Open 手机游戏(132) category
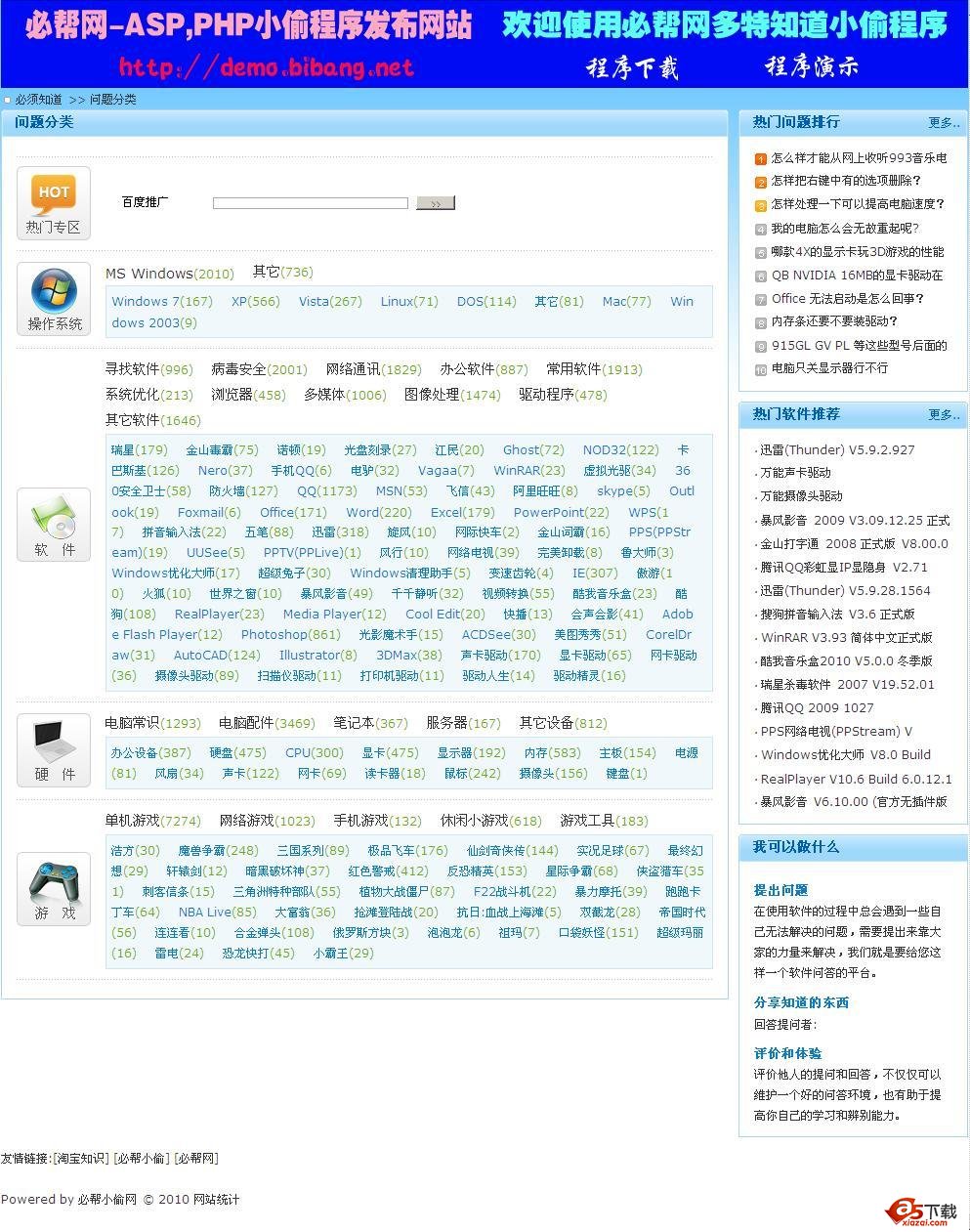The height and width of the screenshot is (1232, 970). point(378,821)
